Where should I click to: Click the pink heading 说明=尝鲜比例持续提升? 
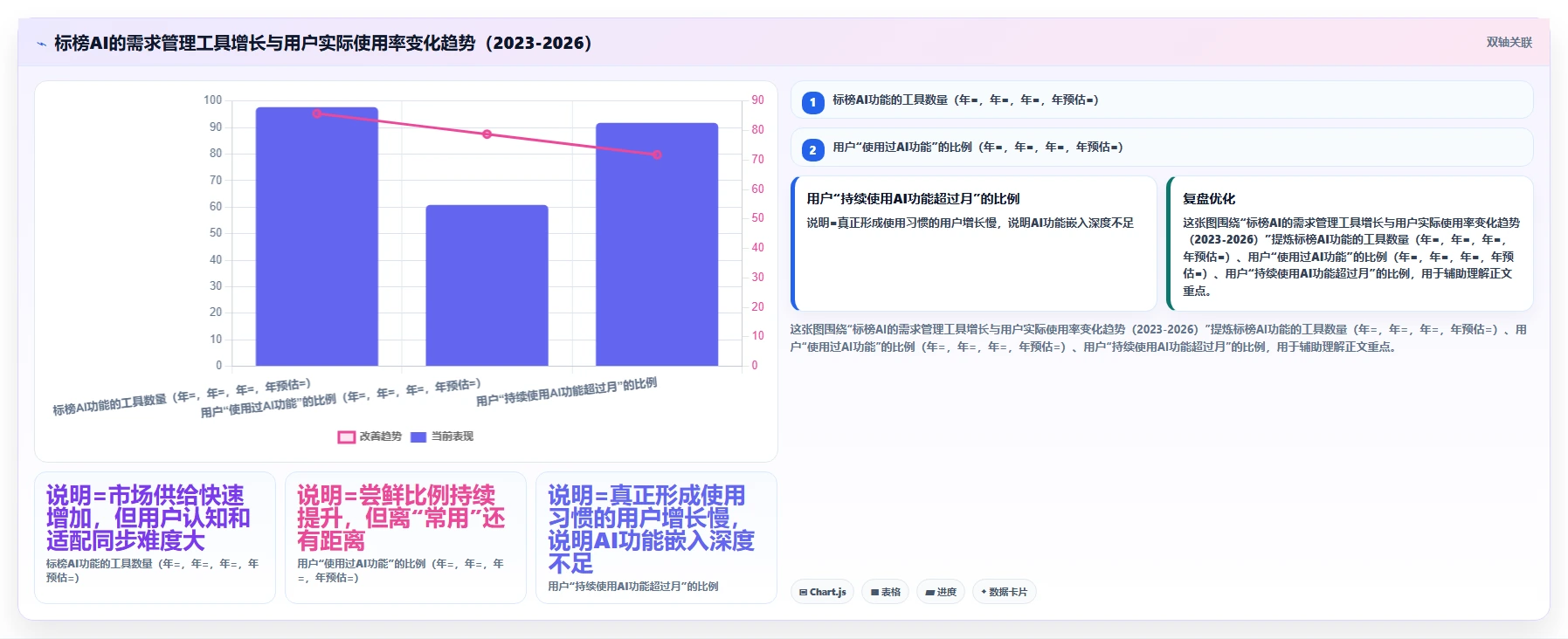(401, 519)
